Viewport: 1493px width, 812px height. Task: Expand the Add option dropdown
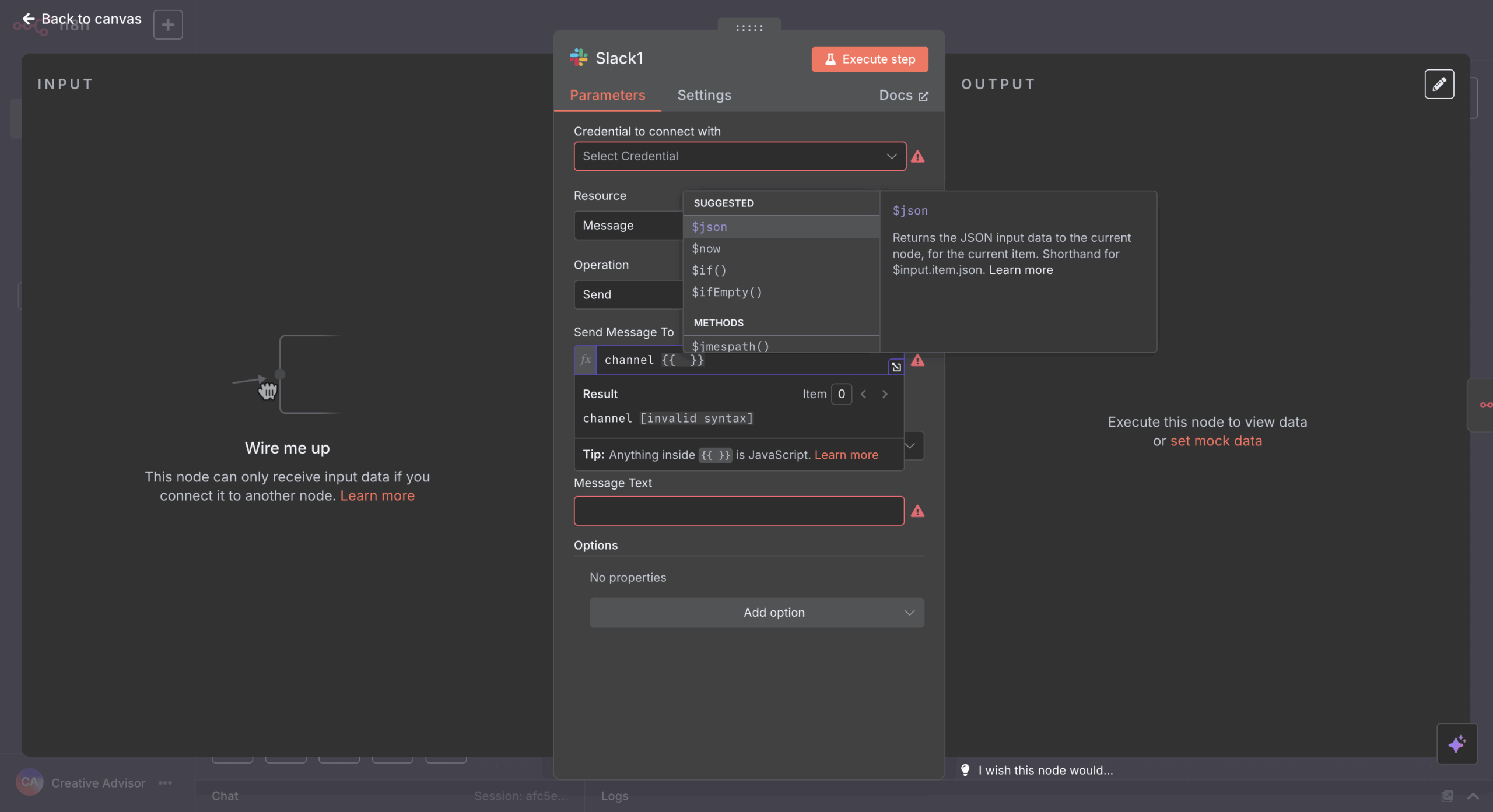click(756, 613)
